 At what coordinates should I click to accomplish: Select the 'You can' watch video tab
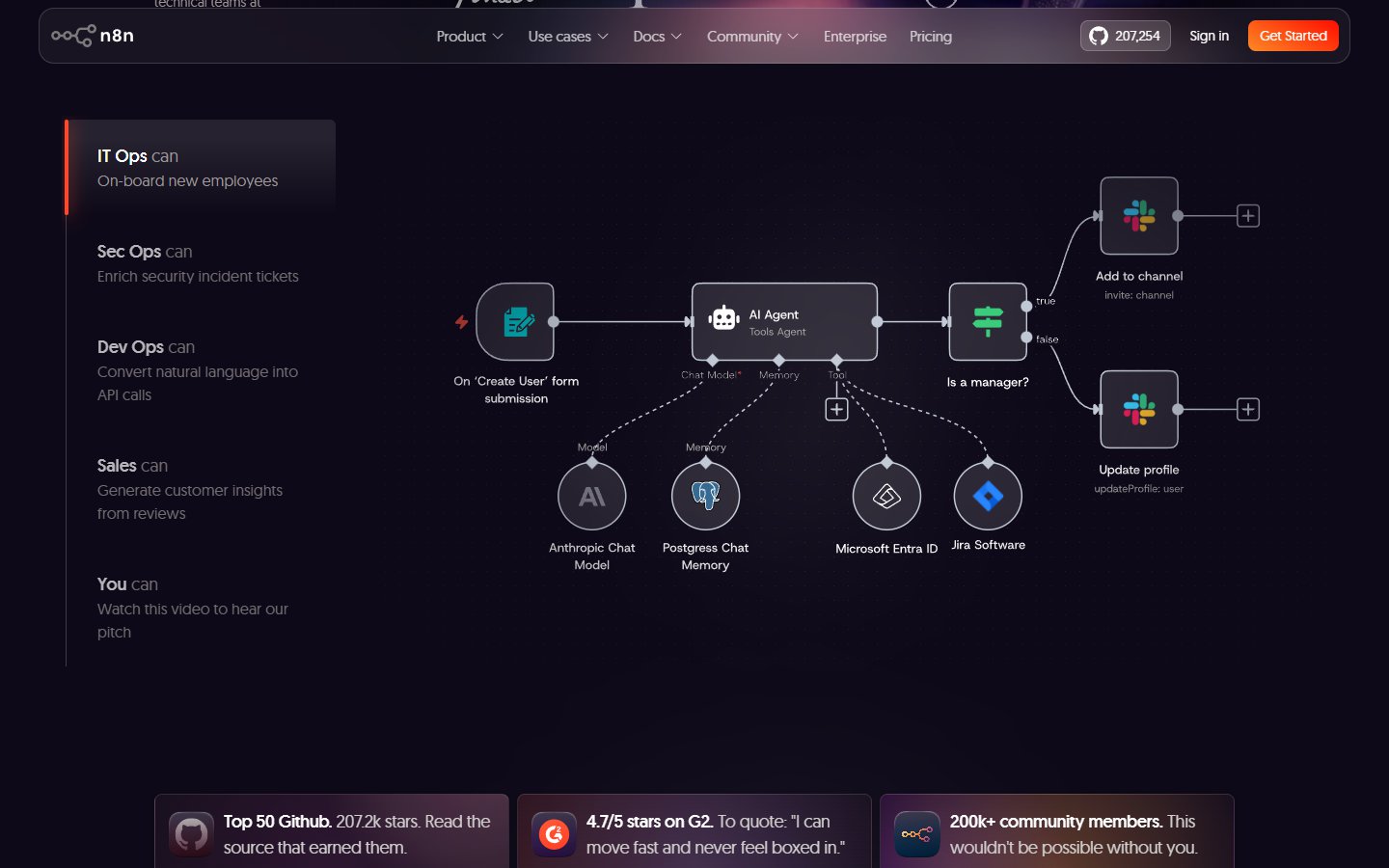[x=201, y=608]
